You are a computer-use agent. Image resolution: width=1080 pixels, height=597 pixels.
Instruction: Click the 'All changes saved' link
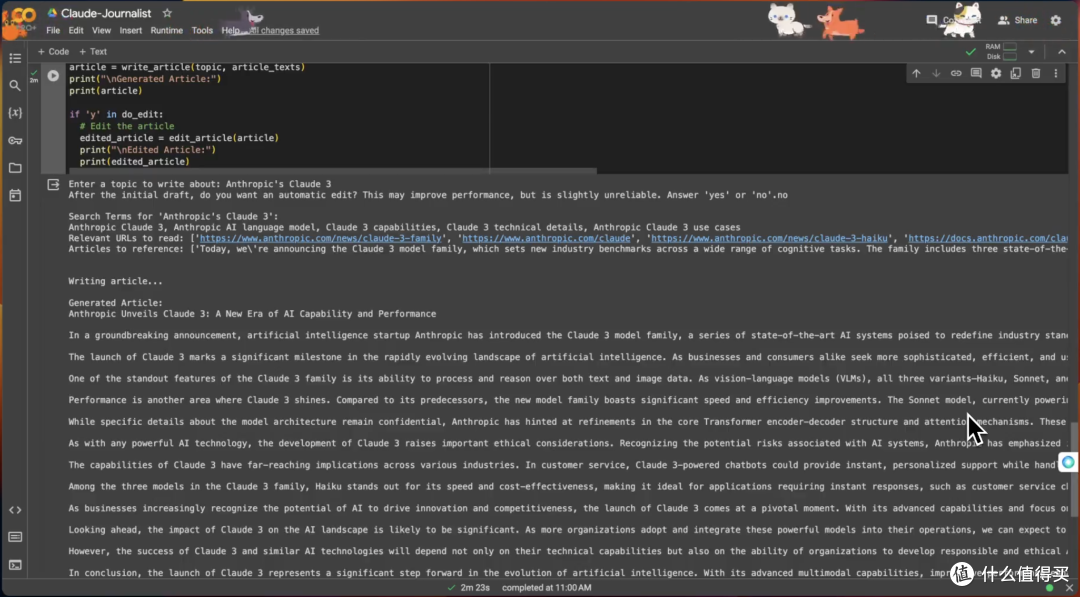point(283,30)
